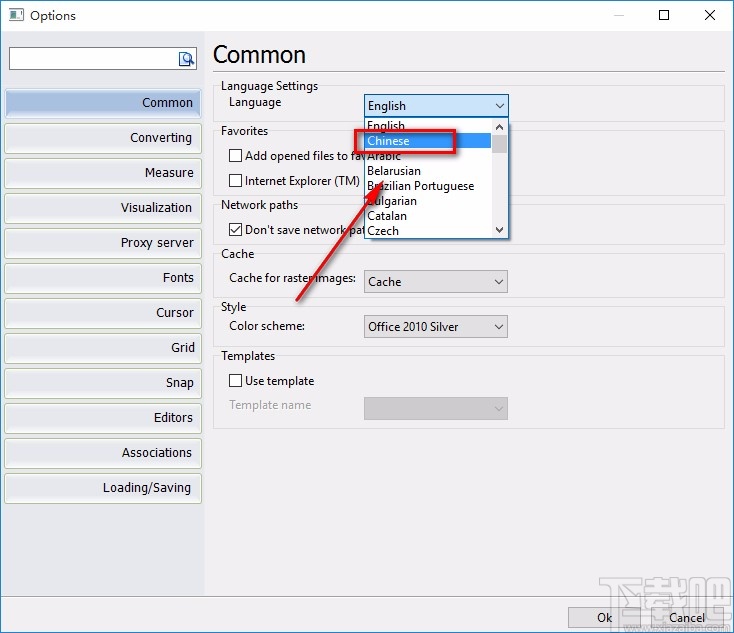This screenshot has width=734, height=633.
Task: Open Proxy server settings
Action: tap(103, 243)
